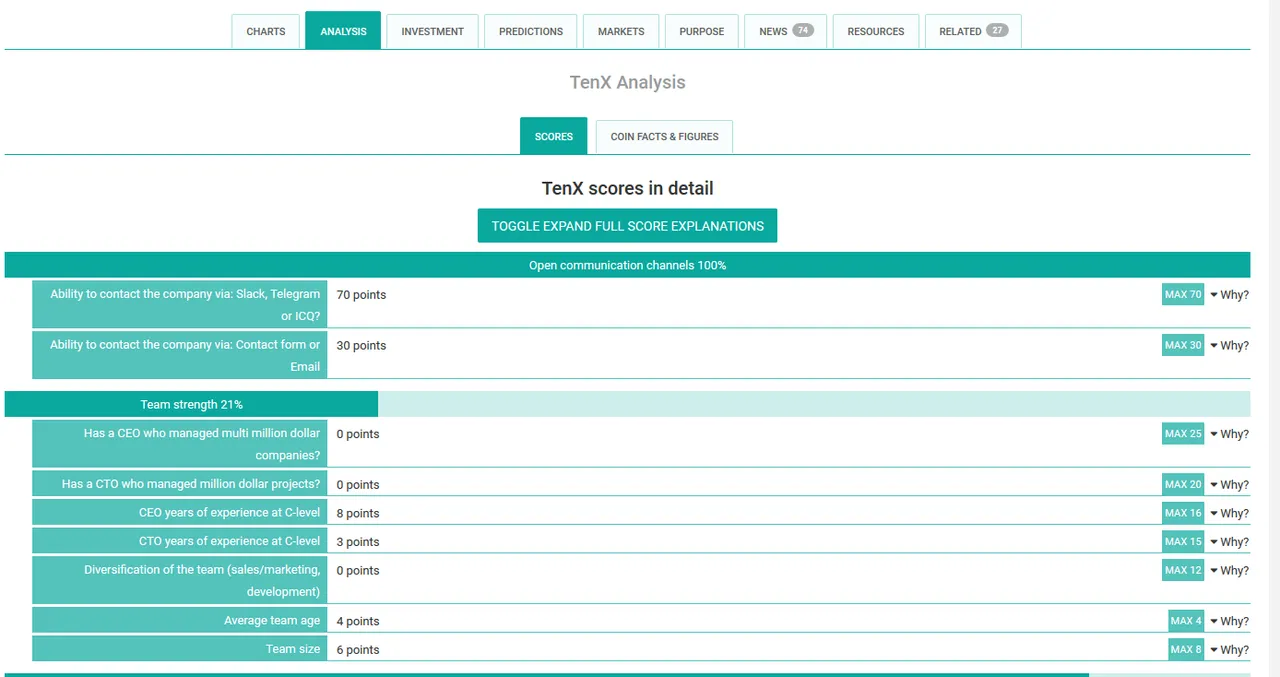Click the 3 points value
The image size is (1280, 677).
click(x=358, y=542)
